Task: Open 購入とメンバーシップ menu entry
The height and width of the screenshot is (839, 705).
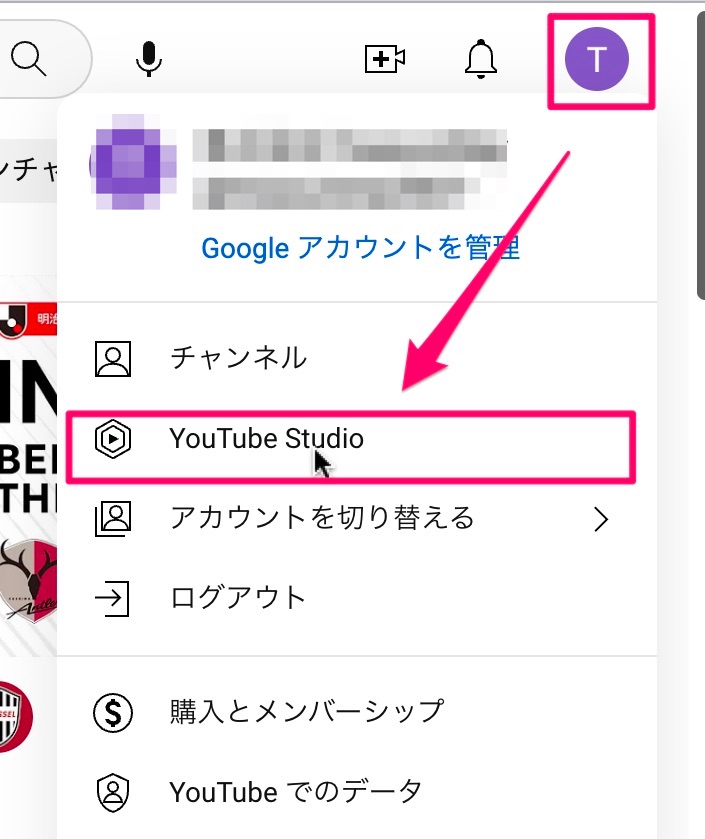Action: click(x=357, y=712)
